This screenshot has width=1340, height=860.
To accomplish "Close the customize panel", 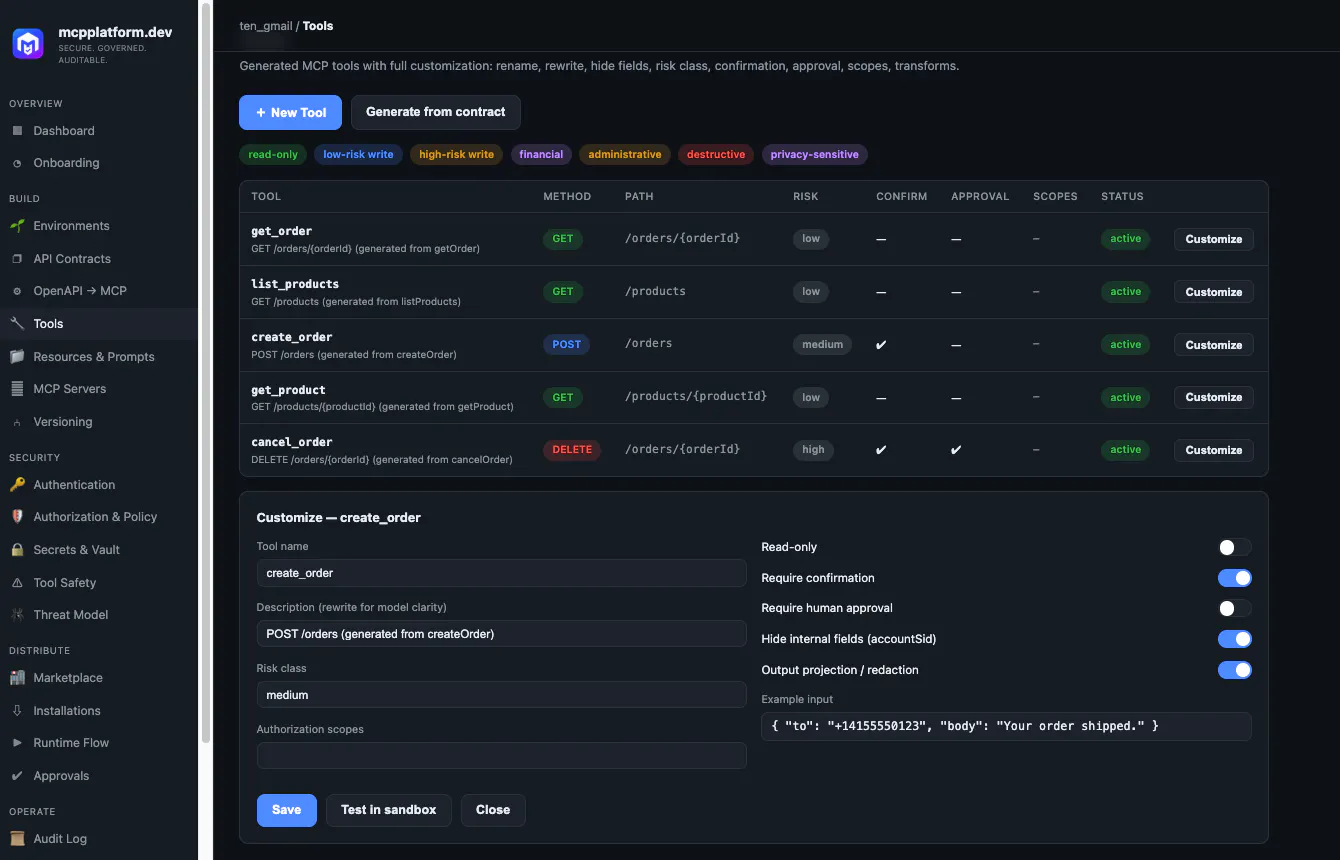I will tap(492, 810).
